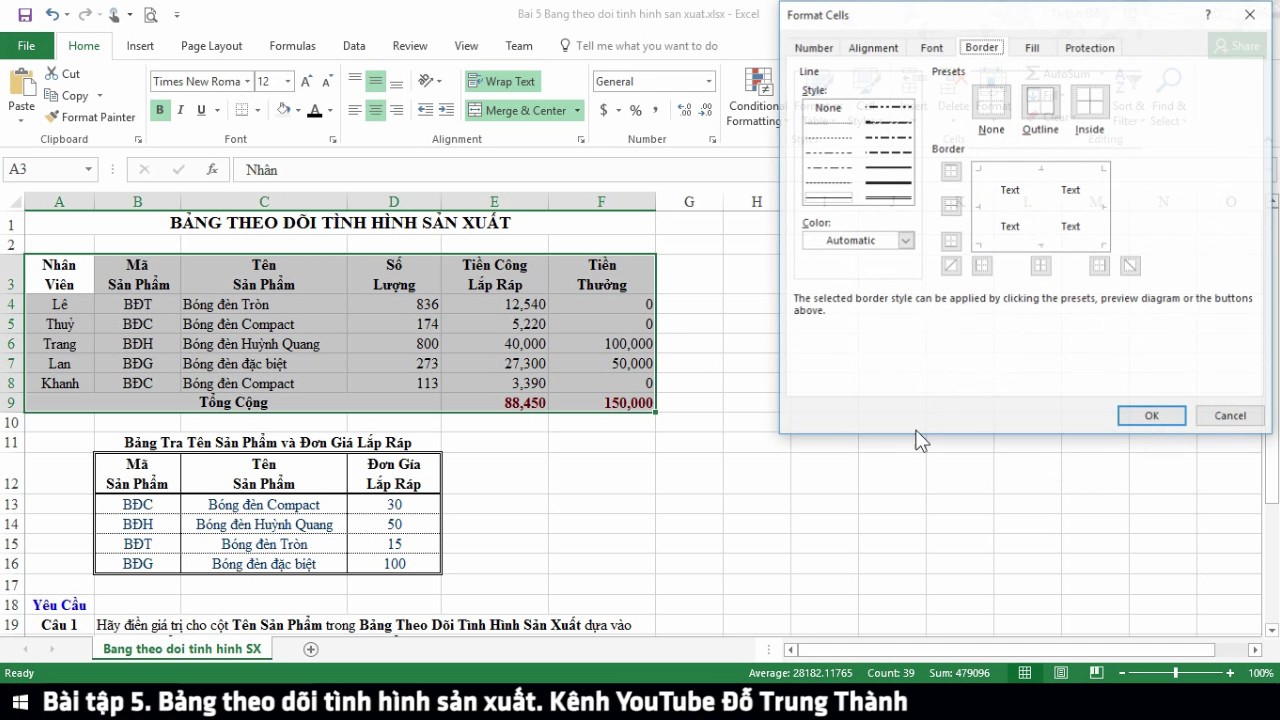Toggle the diagonal up border button
This screenshot has height=720, width=1280.
point(951,265)
